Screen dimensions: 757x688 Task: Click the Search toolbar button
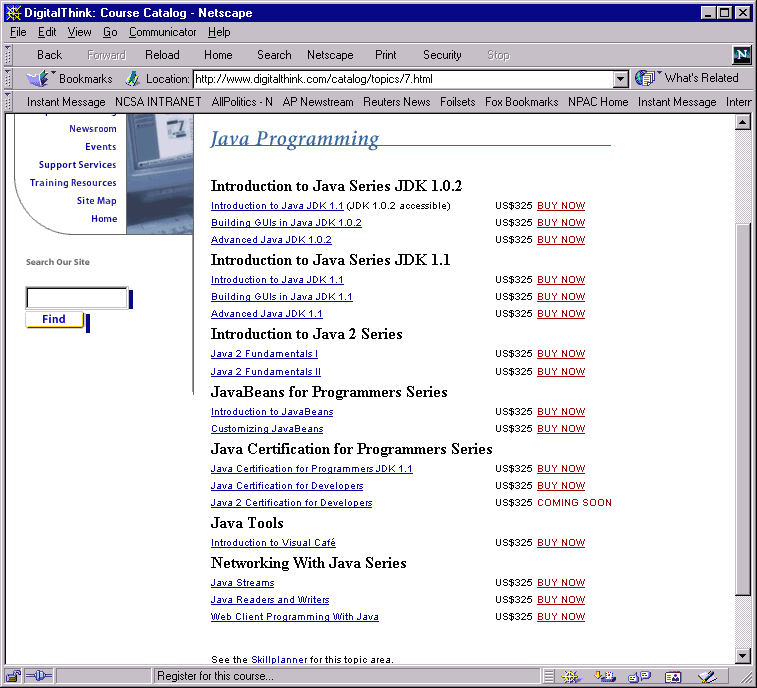pos(274,55)
